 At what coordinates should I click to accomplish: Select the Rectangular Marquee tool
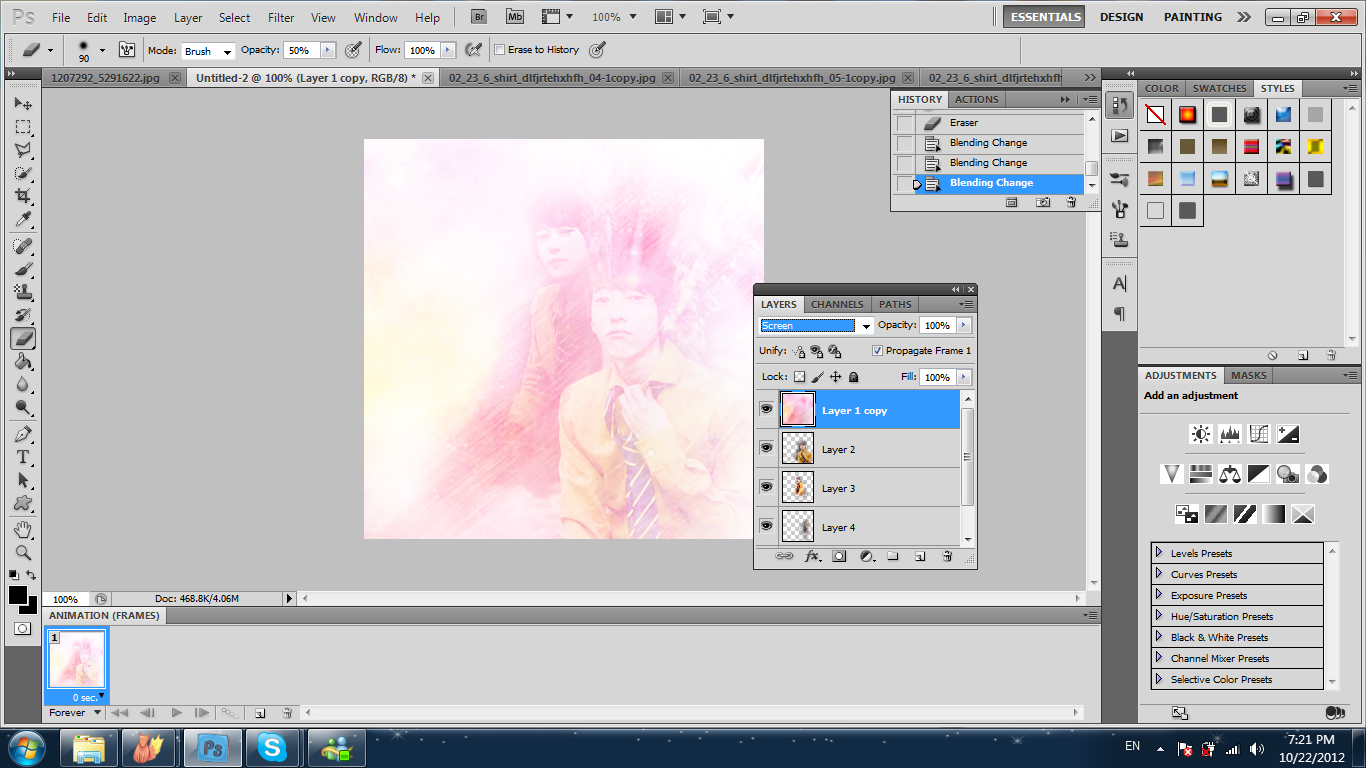pos(23,127)
